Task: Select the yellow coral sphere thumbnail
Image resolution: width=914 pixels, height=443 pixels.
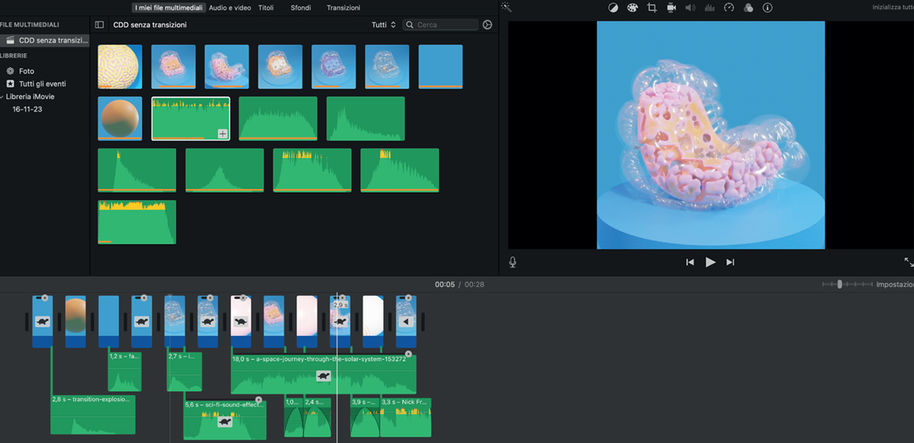Action: point(119,66)
